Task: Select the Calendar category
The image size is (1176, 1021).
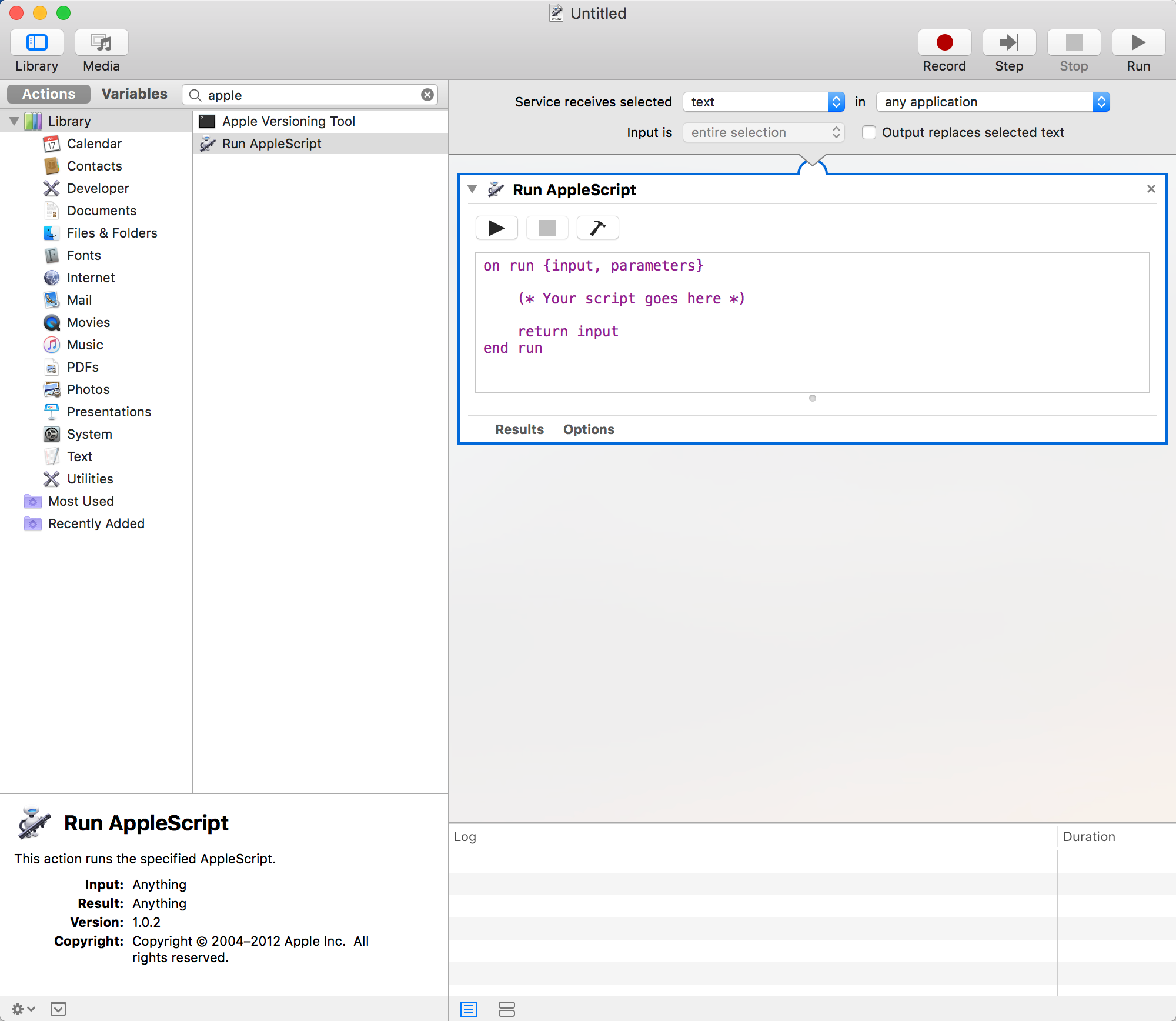Action: point(94,144)
